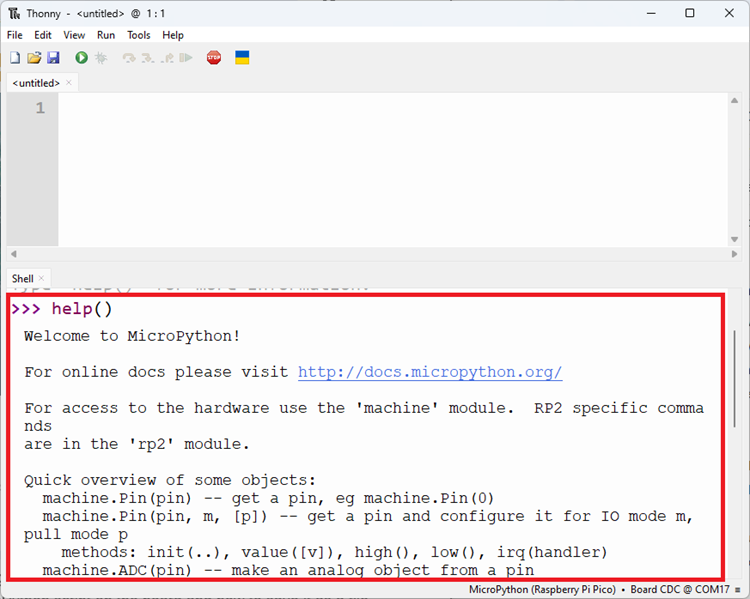The image size is (750, 599).
Task: Save the script with the floppy icon
Action: click(53, 58)
